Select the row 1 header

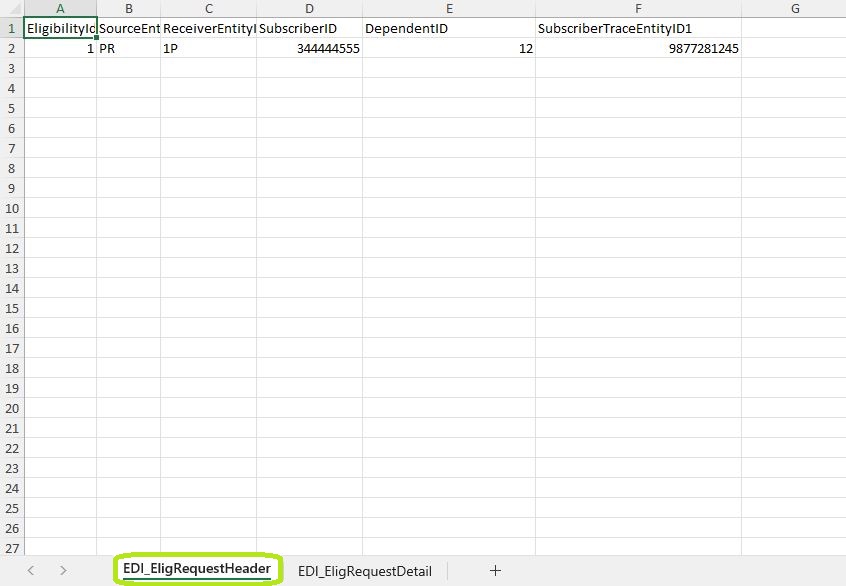(x=12, y=28)
